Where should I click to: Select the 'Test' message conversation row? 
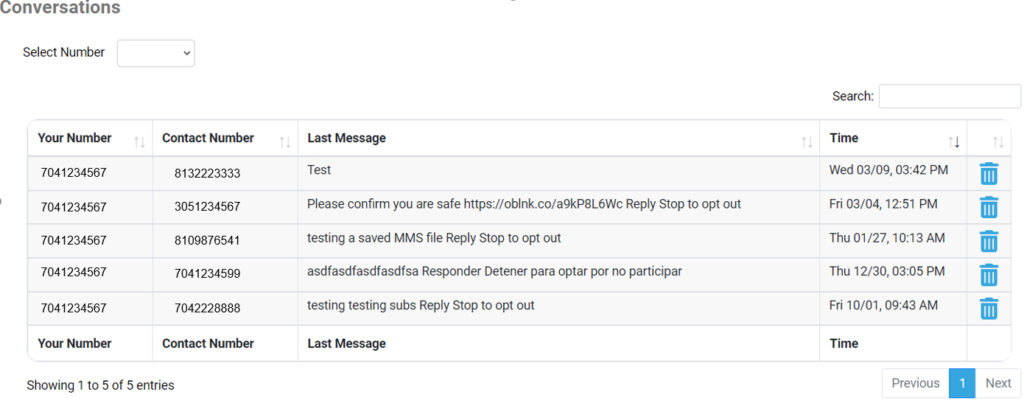click(x=519, y=173)
